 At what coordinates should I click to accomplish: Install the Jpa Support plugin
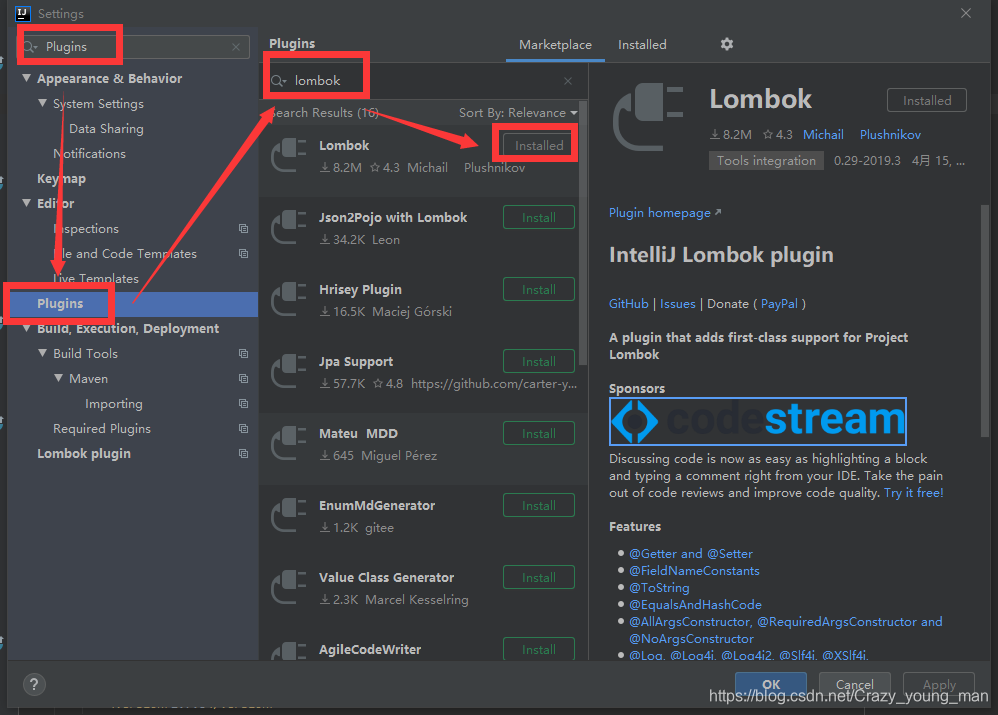click(x=538, y=362)
